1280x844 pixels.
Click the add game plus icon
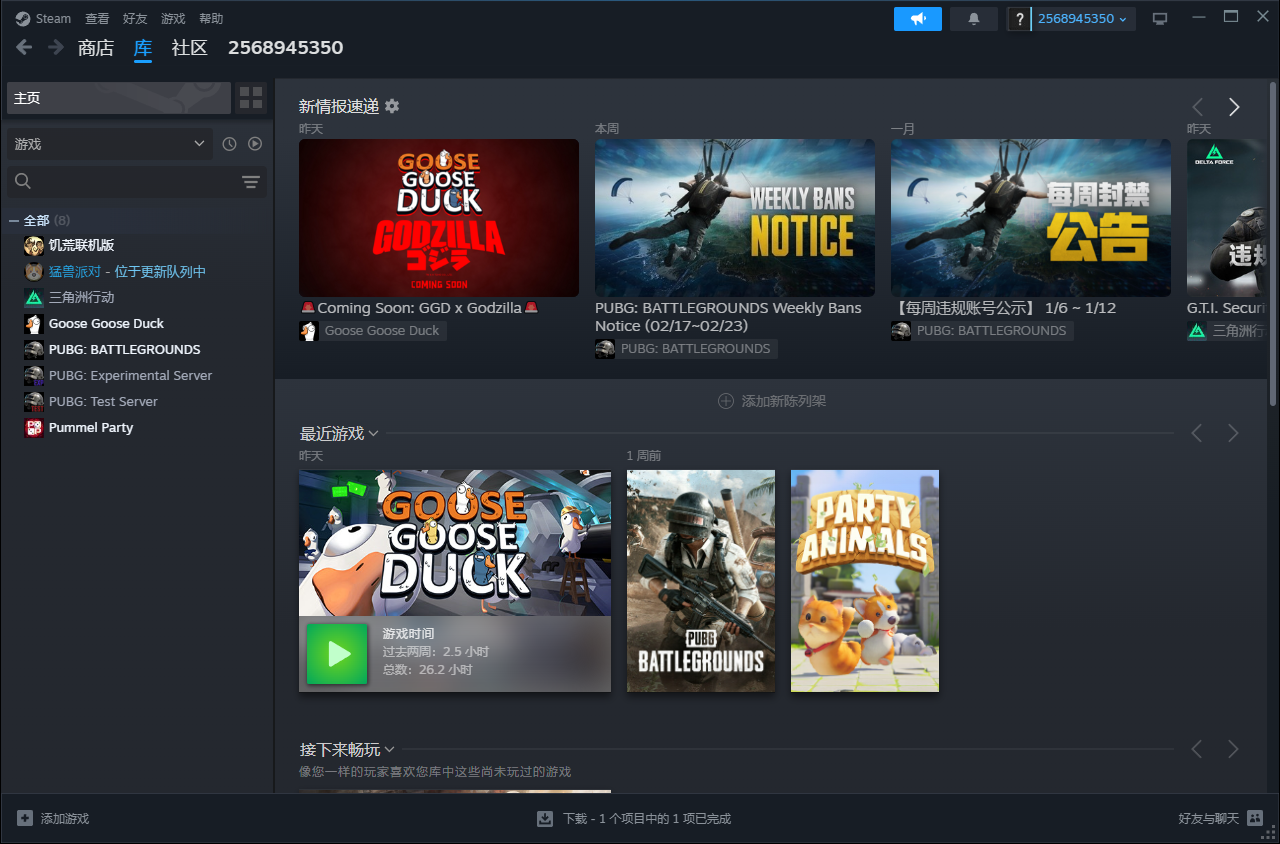tap(25, 818)
